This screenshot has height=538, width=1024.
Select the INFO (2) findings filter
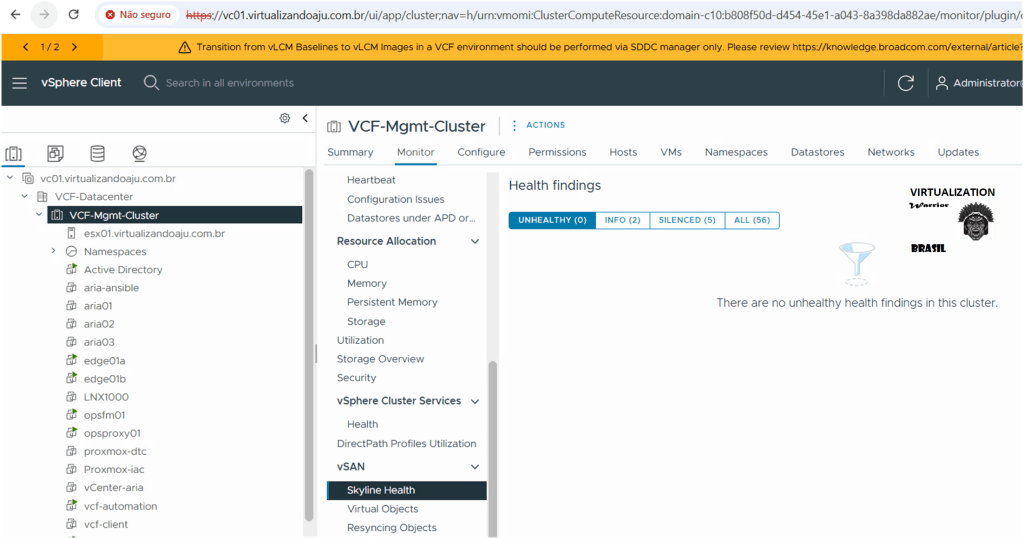(622, 220)
